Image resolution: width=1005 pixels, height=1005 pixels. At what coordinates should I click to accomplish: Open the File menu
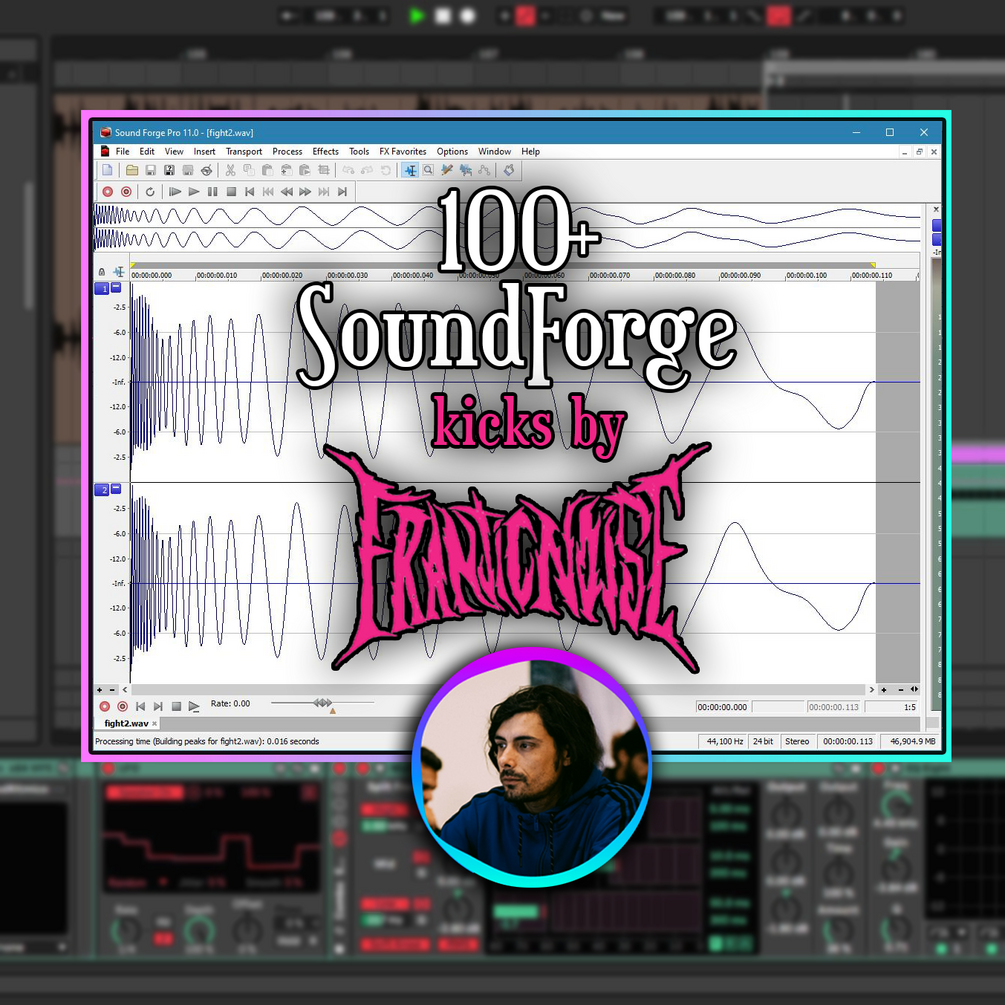(x=122, y=152)
